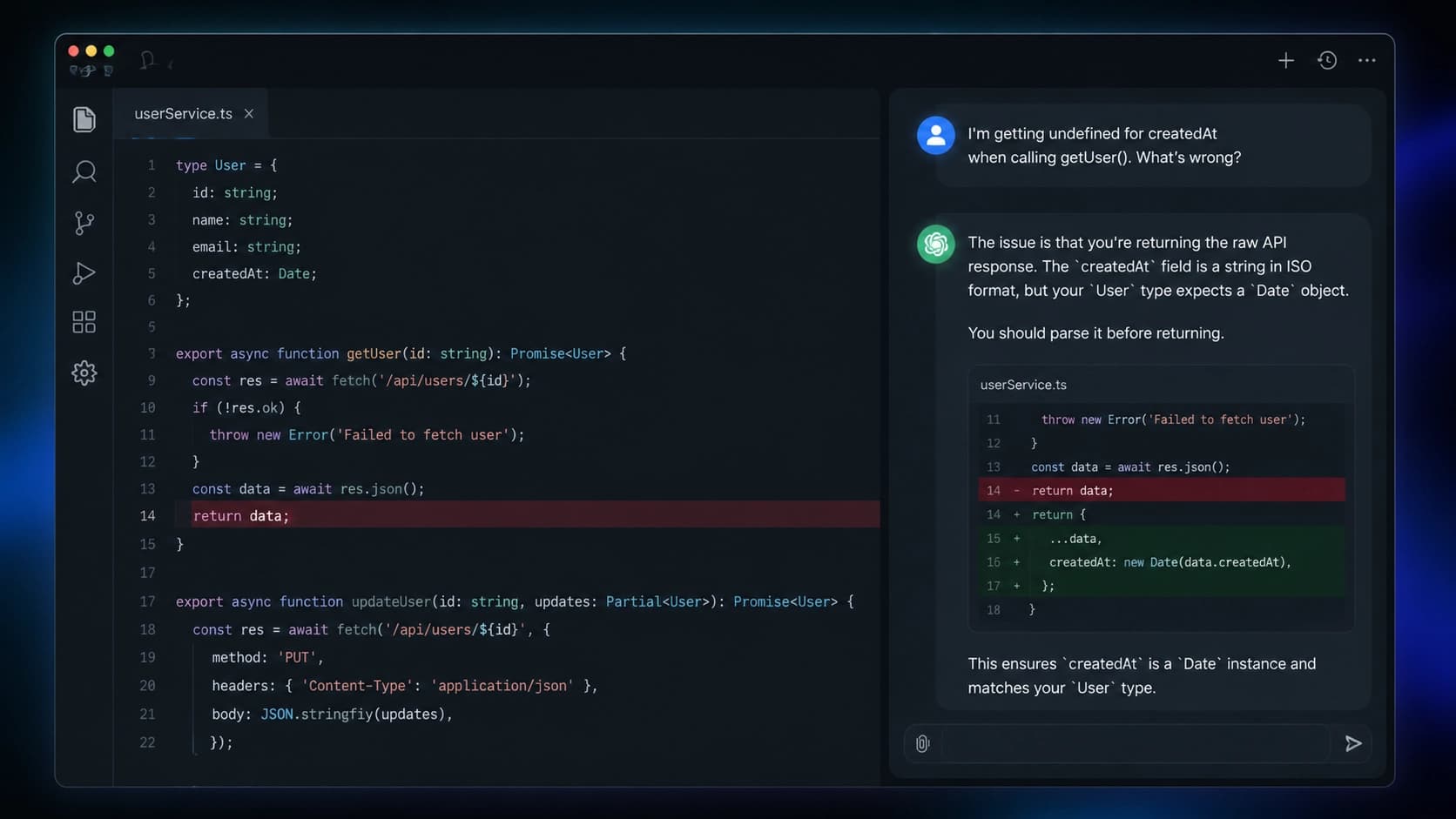Open the Extensions grid icon
1456x819 pixels.
(x=84, y=322)
